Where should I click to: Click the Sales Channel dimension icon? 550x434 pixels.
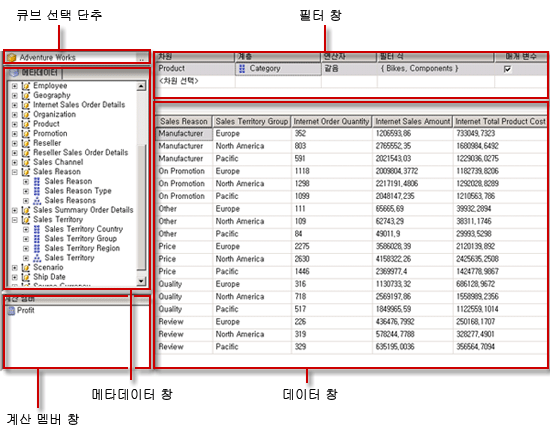tap(26, 162)
